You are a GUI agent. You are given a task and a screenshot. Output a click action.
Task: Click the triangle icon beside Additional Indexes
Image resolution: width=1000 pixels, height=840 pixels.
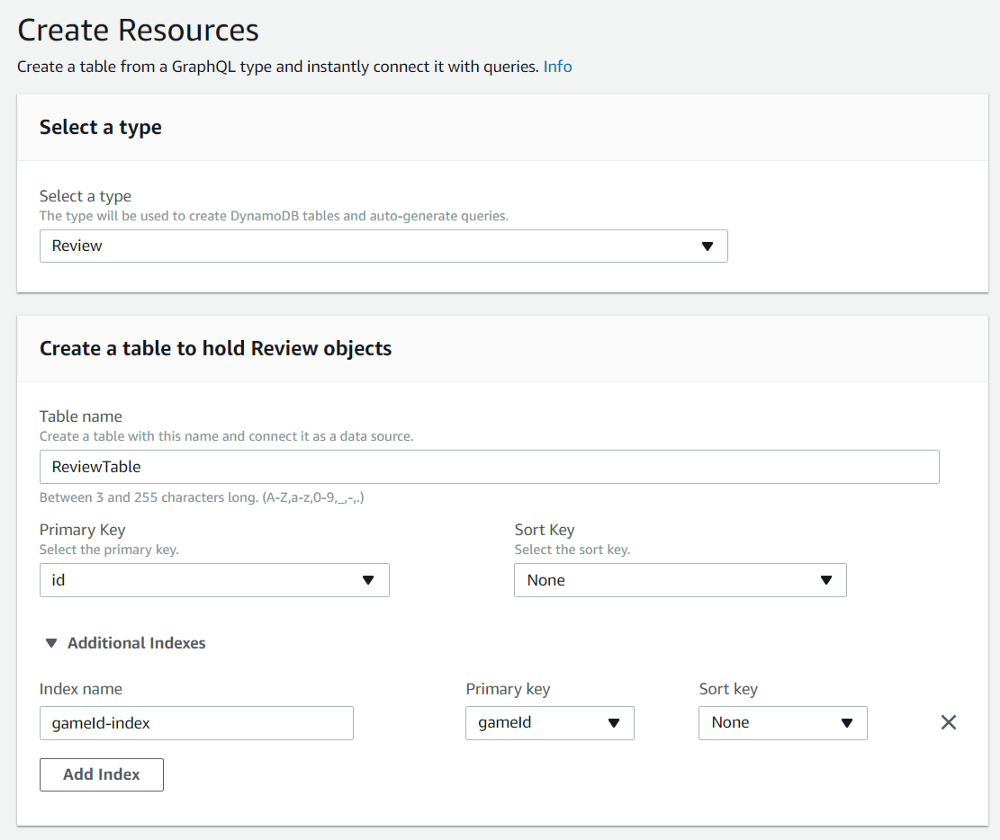[52, 643]
